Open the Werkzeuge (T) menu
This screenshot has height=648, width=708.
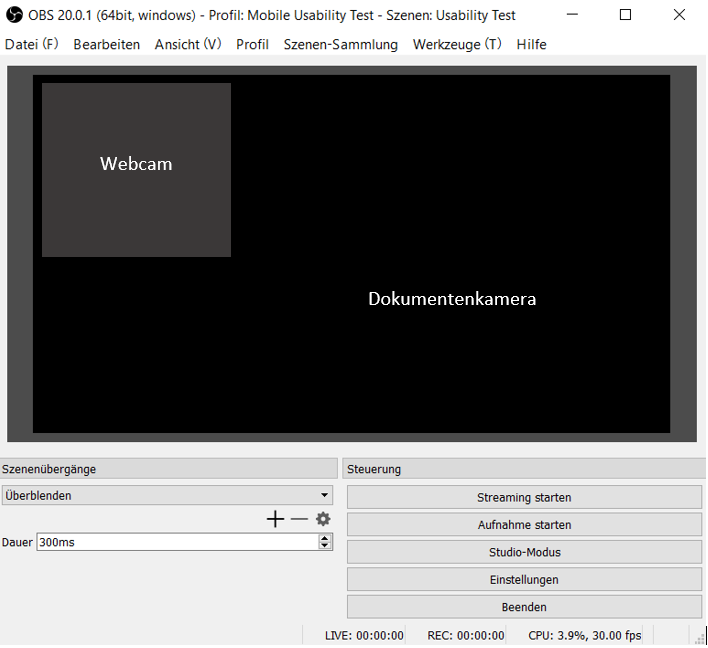point(457,44)
